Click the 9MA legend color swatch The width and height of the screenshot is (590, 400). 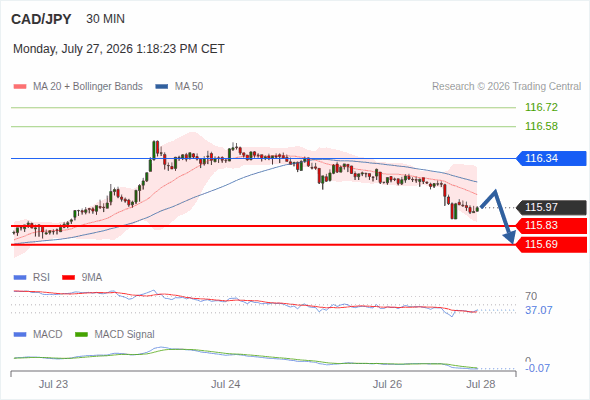pyautogui.click(x=68, y=278)
